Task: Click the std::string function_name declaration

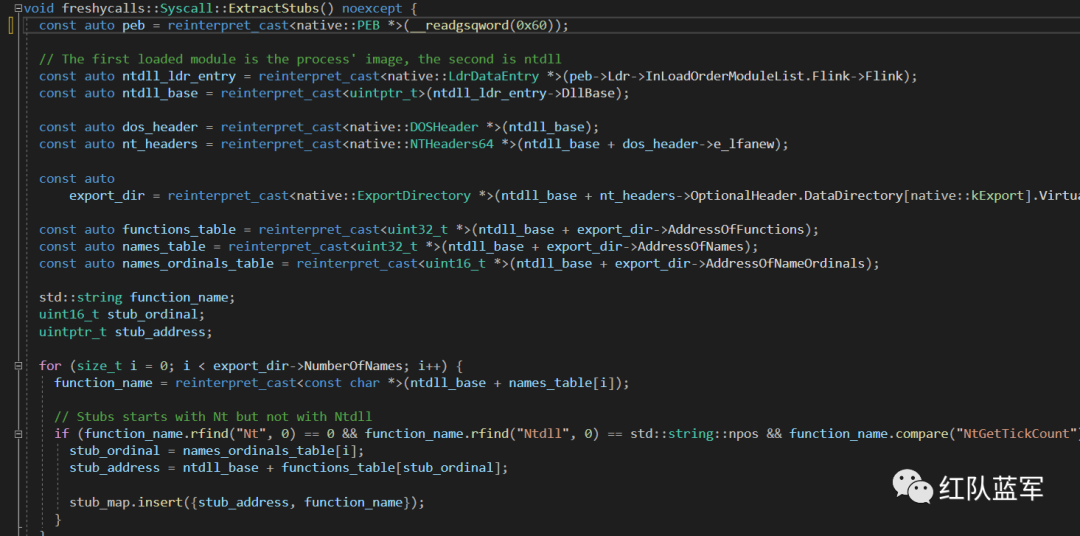Action: (137, 298)
